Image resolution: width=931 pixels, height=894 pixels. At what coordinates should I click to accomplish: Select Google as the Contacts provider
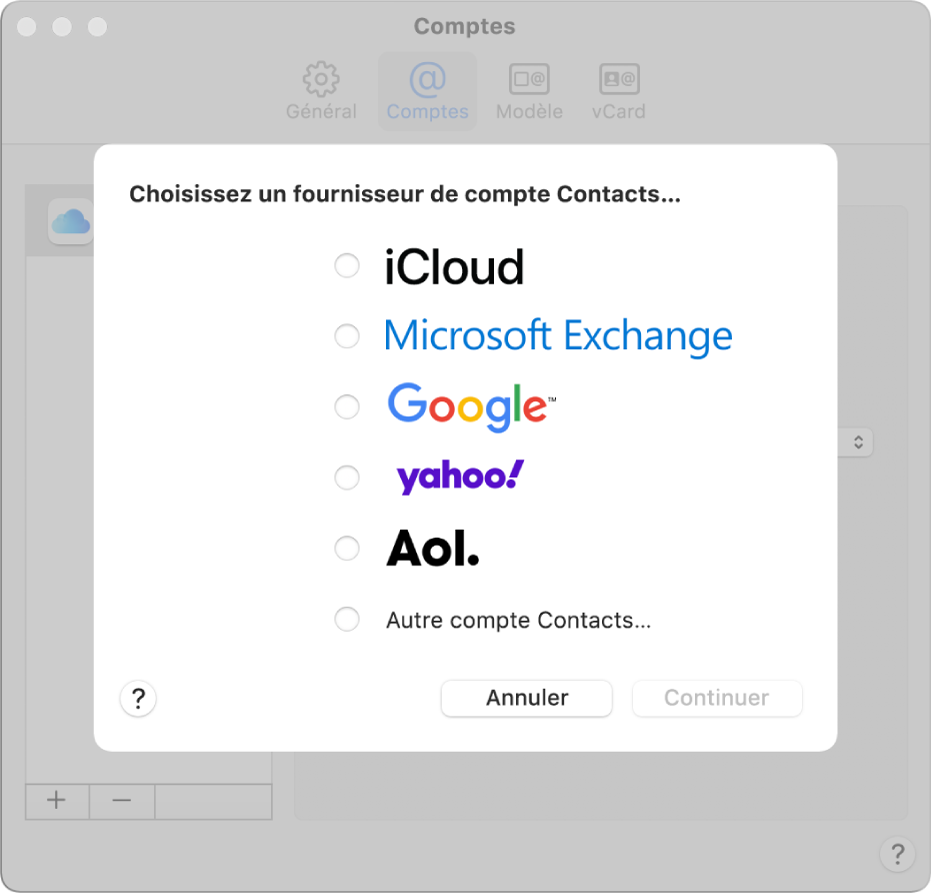click(347, 407)
